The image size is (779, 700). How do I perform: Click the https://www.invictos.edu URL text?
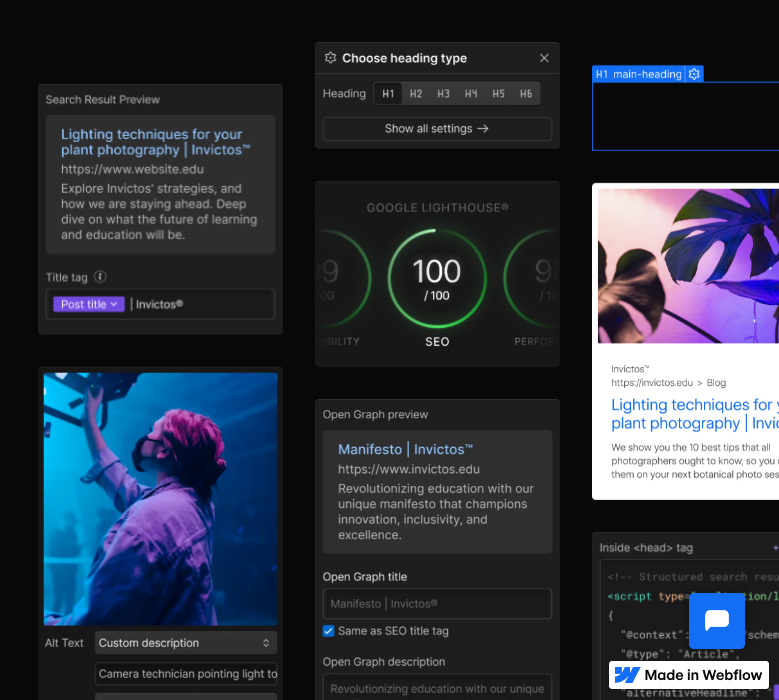(409, 469)
